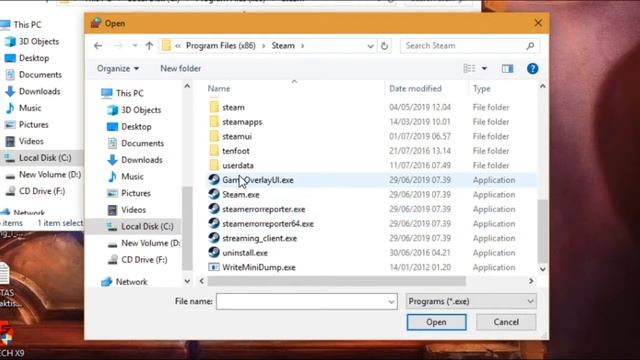Viewport: 640px width, 360px height.
Task: Select New Volume (D:) in dialog pane
Action: [x=150, y=243]
